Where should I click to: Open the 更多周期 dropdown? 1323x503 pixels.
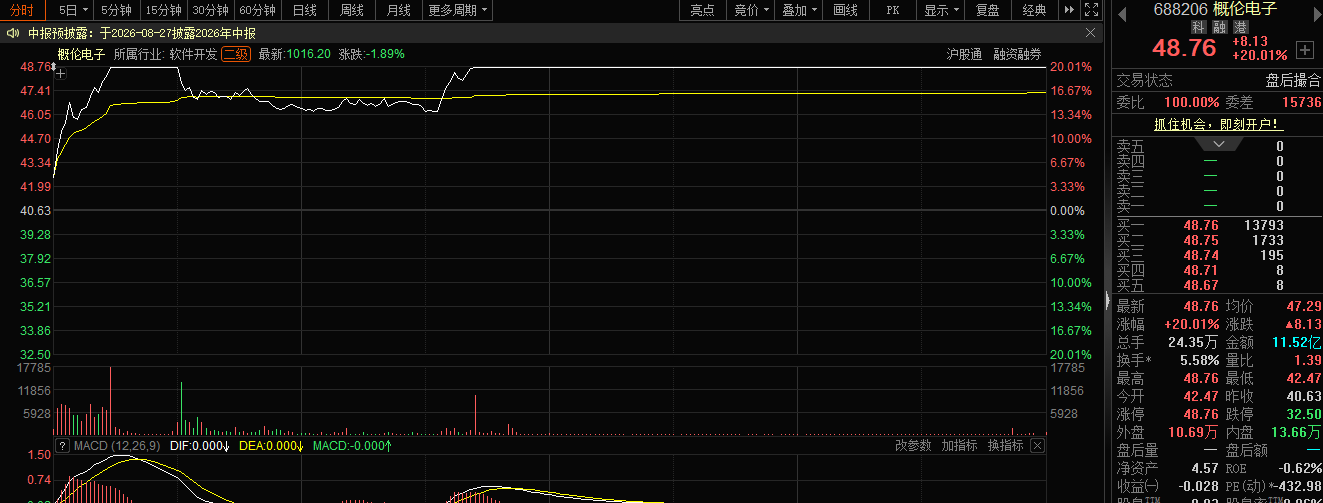click(x=458, y=10)
